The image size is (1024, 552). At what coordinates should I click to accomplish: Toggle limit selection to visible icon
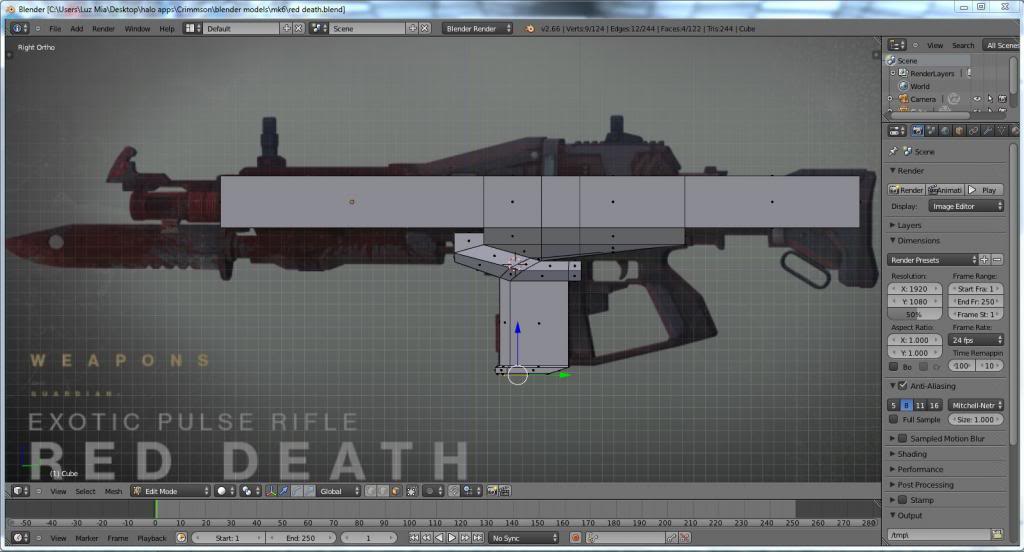pyautogui.click(x=412, y=491)
